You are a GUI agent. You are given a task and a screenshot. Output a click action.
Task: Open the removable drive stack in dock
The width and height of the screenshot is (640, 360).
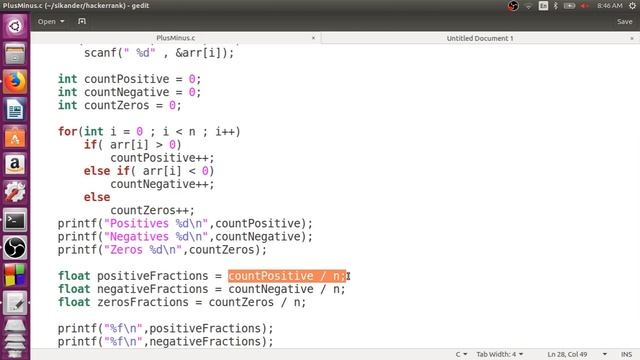coord(15,337)
